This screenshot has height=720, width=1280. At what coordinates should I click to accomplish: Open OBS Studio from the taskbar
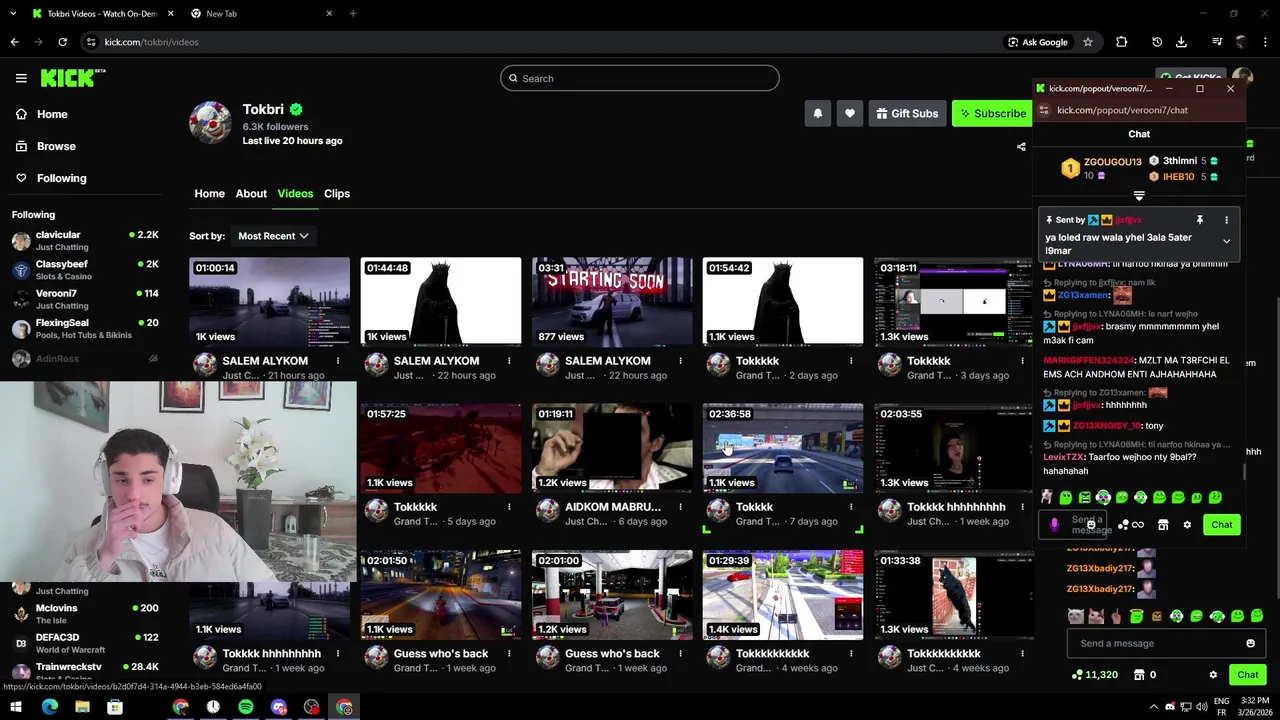click(x=312, y=707)
